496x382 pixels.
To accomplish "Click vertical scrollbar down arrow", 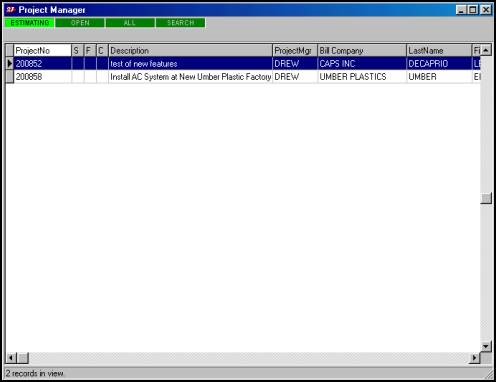I will point(486,346).
